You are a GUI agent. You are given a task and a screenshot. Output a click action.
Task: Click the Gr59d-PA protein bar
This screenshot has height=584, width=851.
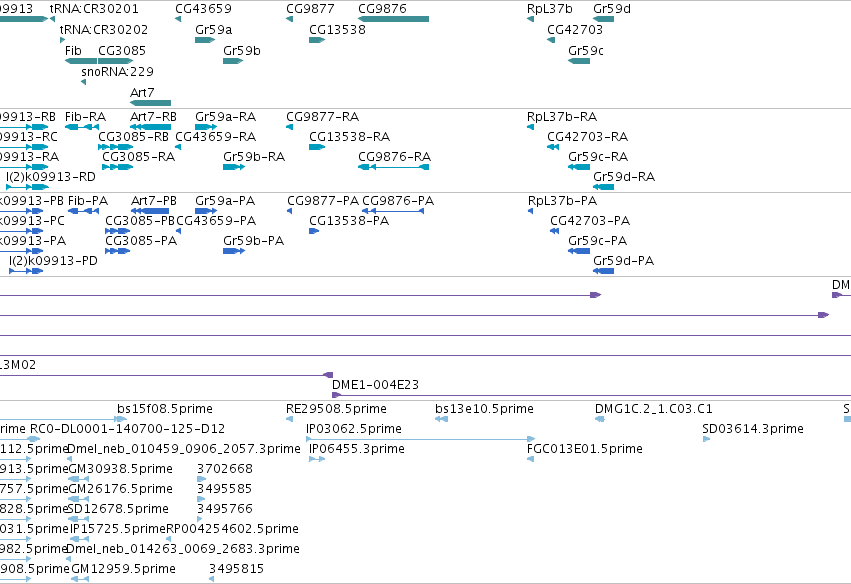(x=604, y=271)
